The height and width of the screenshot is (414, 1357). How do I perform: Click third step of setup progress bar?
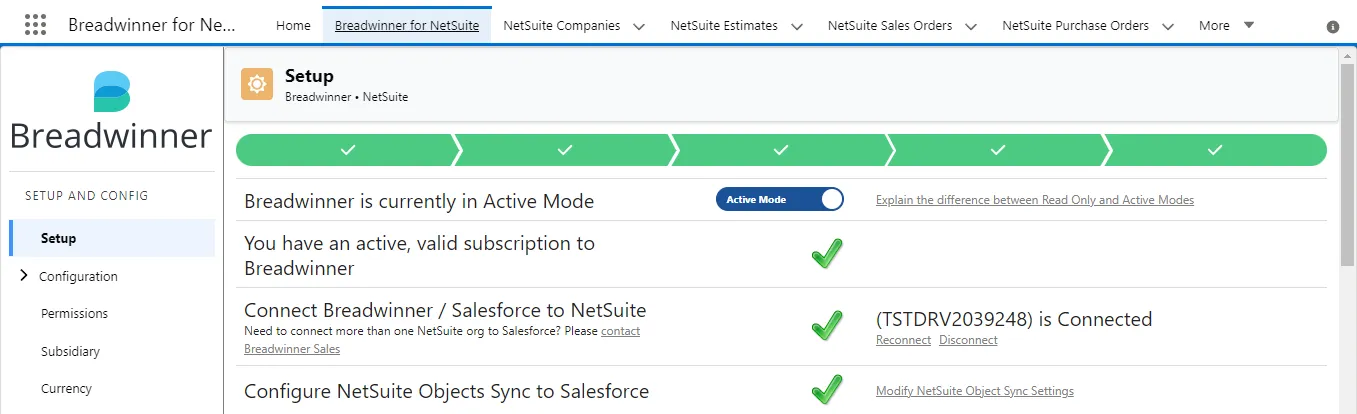point(781,150)
